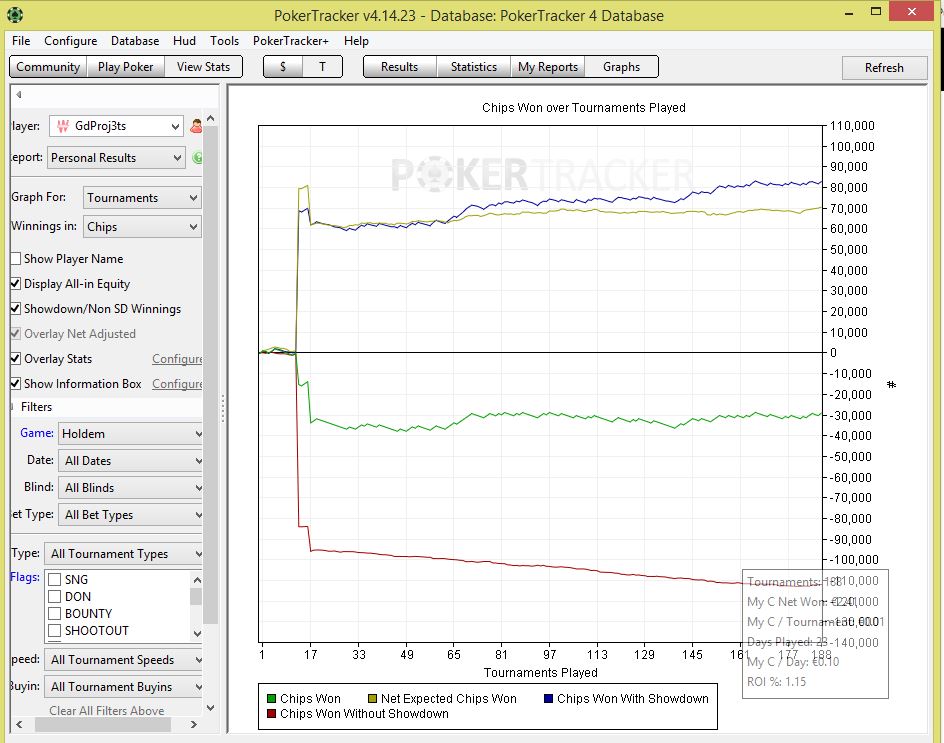Click green Chips Won legend swatch
Screen dimensions: 944x743
pyautogui.click(x=272, y=698)
